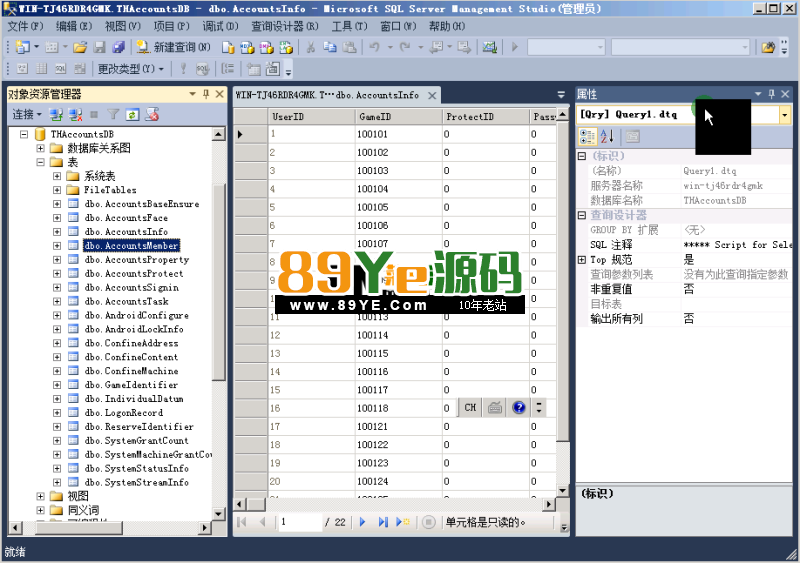This screenshot has height=563, width=800.
Task: Open the 帮助(H) menu
Action: (447, 26)
